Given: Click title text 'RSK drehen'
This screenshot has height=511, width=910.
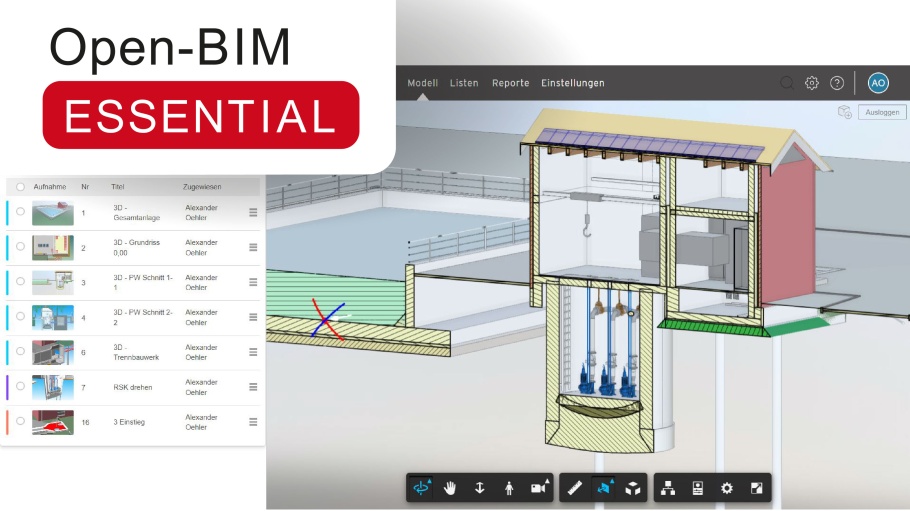Looking at the screenshot, I should pyautogui.click(x=133, y=387).
